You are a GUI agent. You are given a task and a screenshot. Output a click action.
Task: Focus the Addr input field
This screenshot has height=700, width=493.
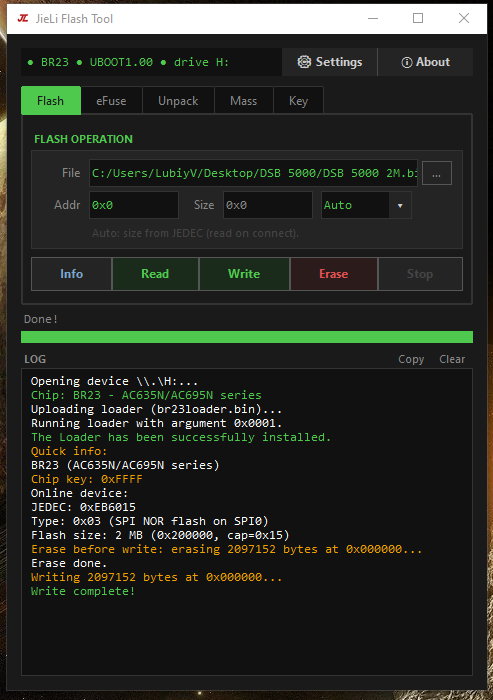[x=134, y=205]
